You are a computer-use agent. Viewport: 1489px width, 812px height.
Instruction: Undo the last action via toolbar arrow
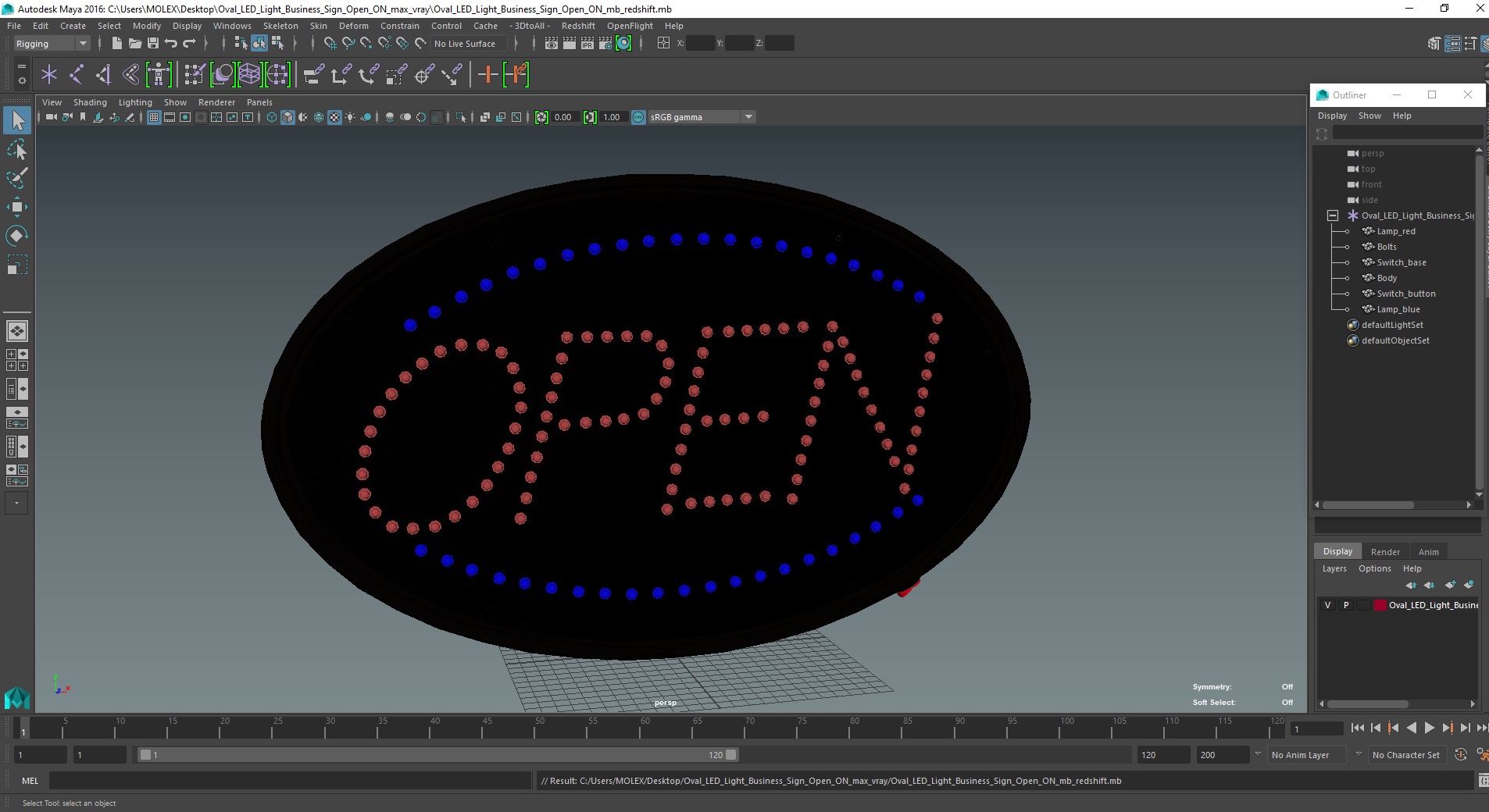point(171,44)
